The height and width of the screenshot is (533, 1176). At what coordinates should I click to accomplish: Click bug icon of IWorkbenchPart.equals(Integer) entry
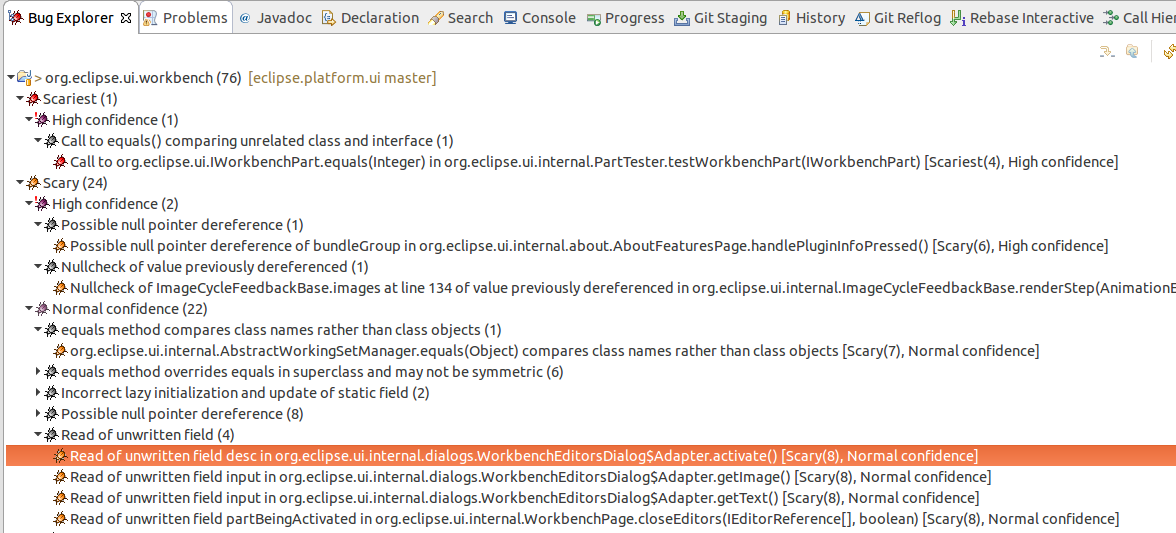pos(61,161)
